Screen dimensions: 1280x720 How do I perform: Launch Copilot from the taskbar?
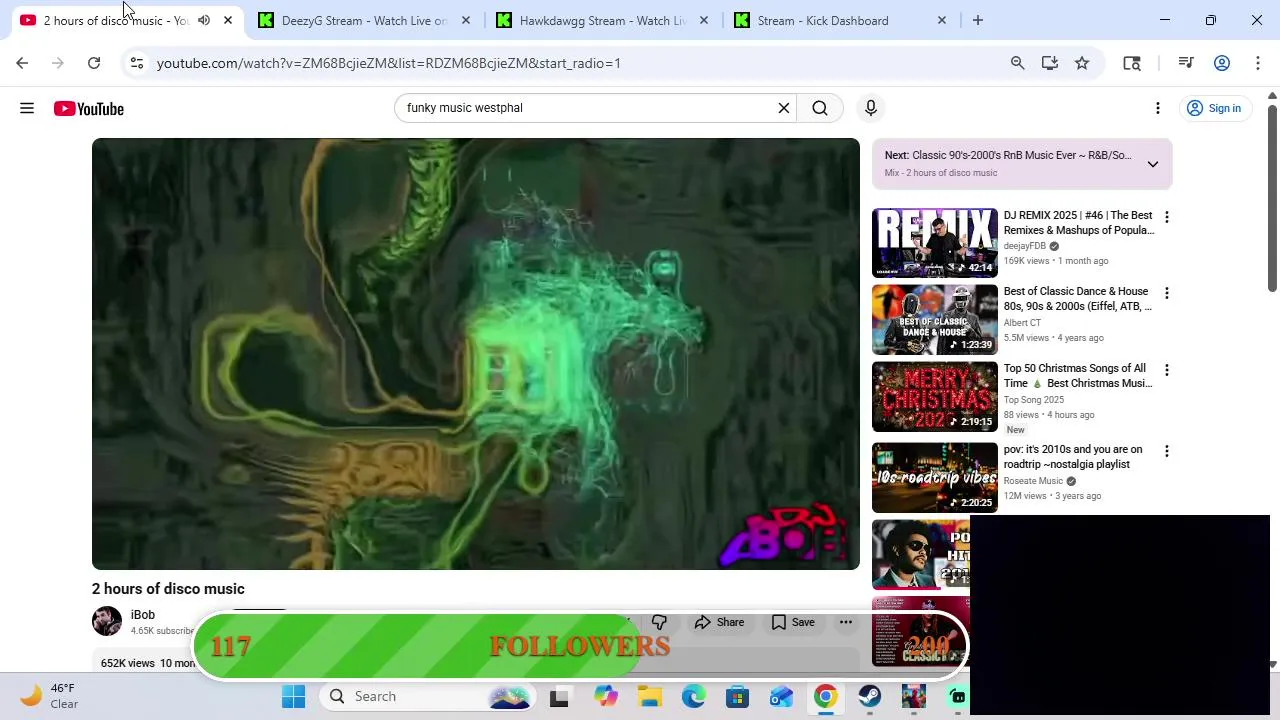click(x=606, y=697)
